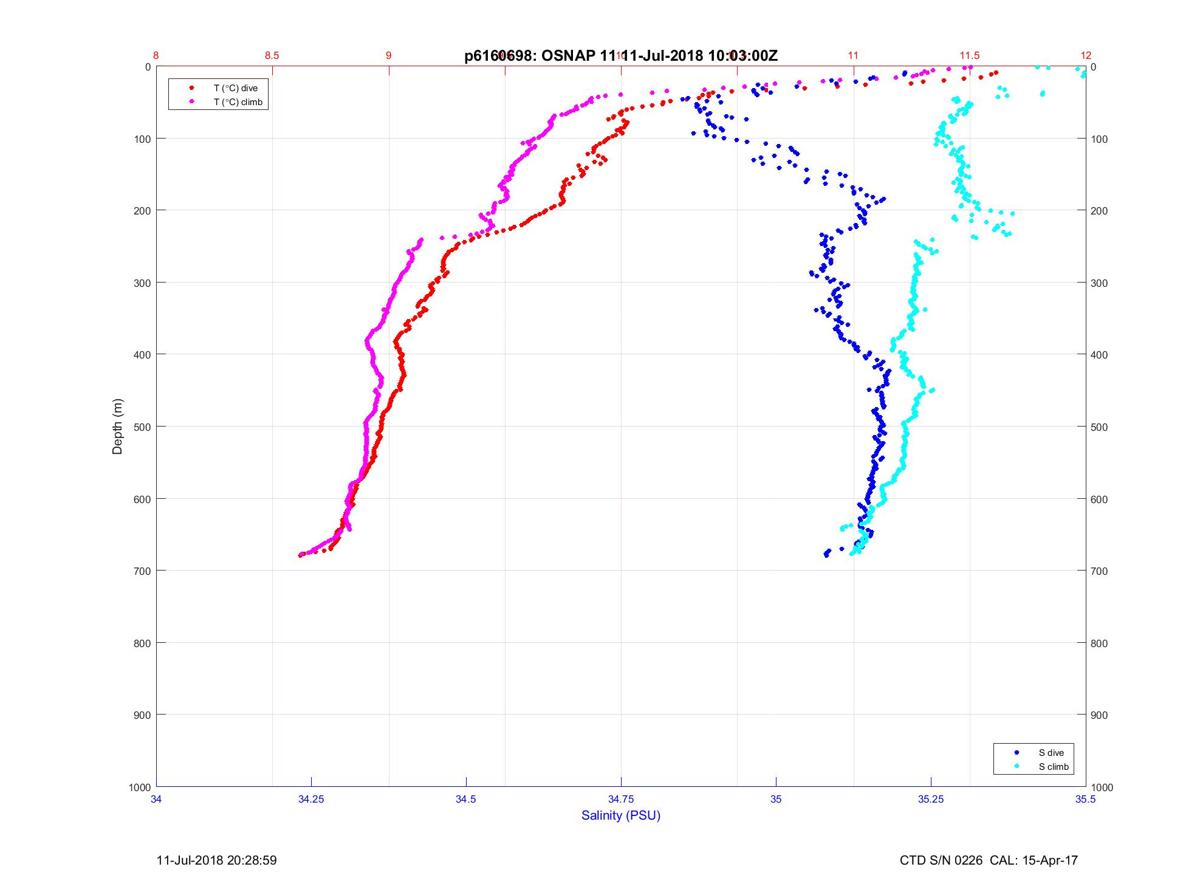Viewport: 1200px width, 885px height.
Task: Click salinity tick label '34.5'
Action: coord(466,799)
